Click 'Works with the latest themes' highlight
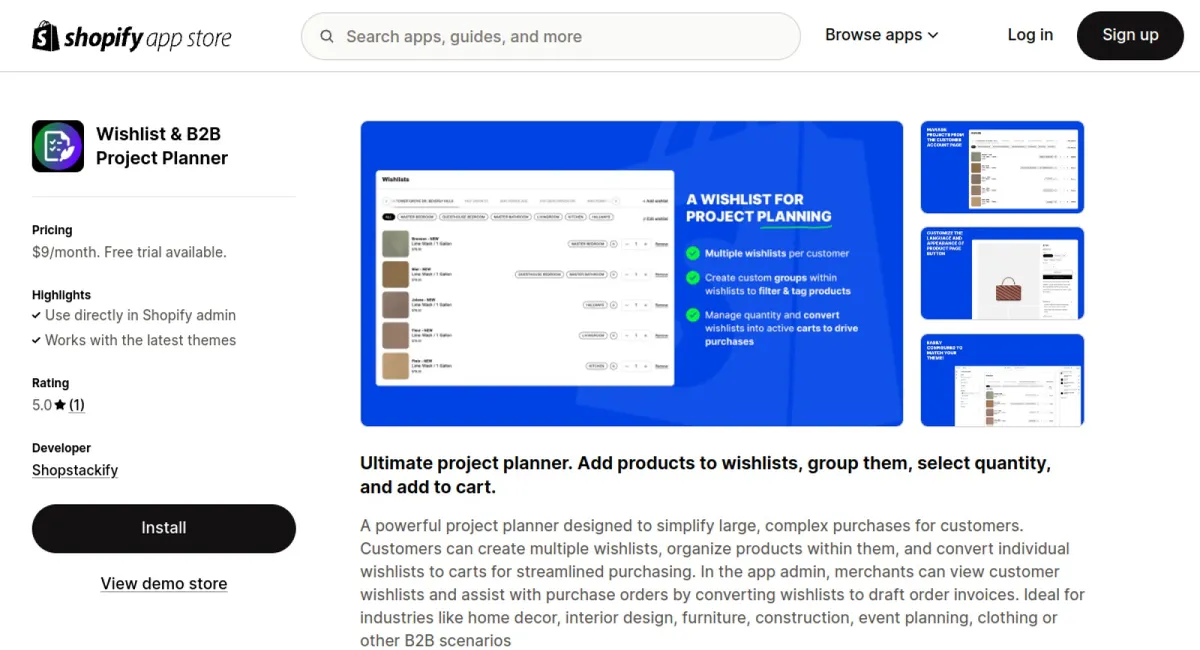Viewport: 1200px width, 650px height. click(x=140, y=340)
